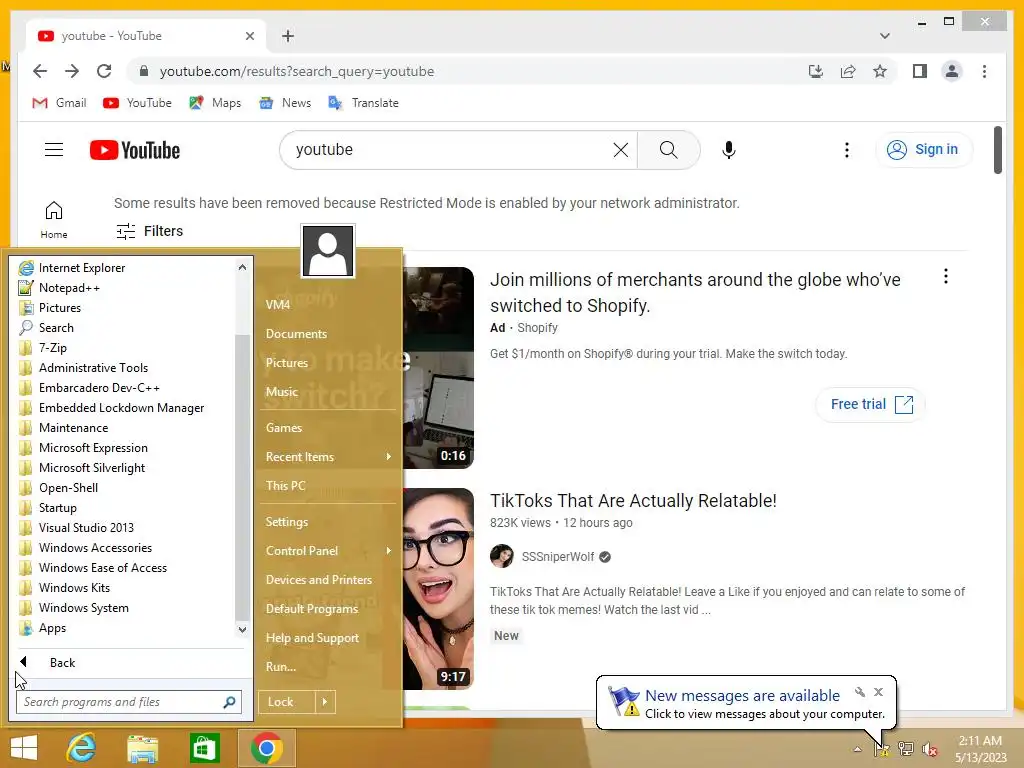Click the muted volume tray icon
The width and height of the screenshot is (1024, 768).
929,749
